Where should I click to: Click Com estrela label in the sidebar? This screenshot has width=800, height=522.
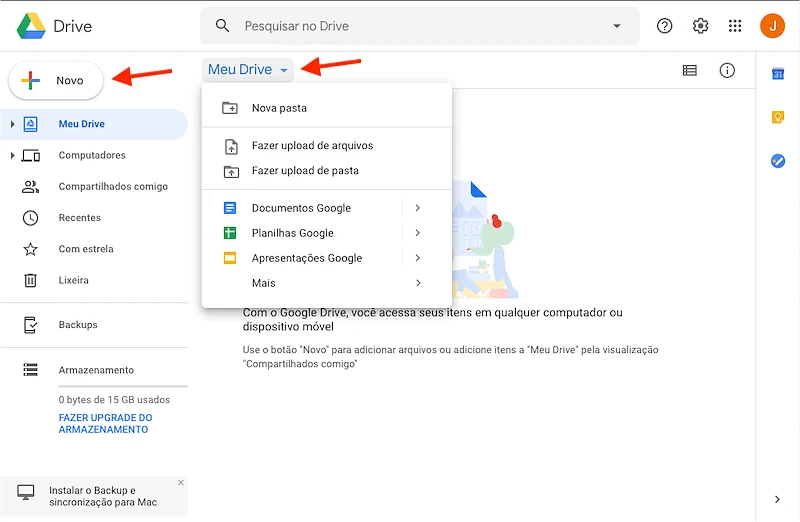pos(86,249)
